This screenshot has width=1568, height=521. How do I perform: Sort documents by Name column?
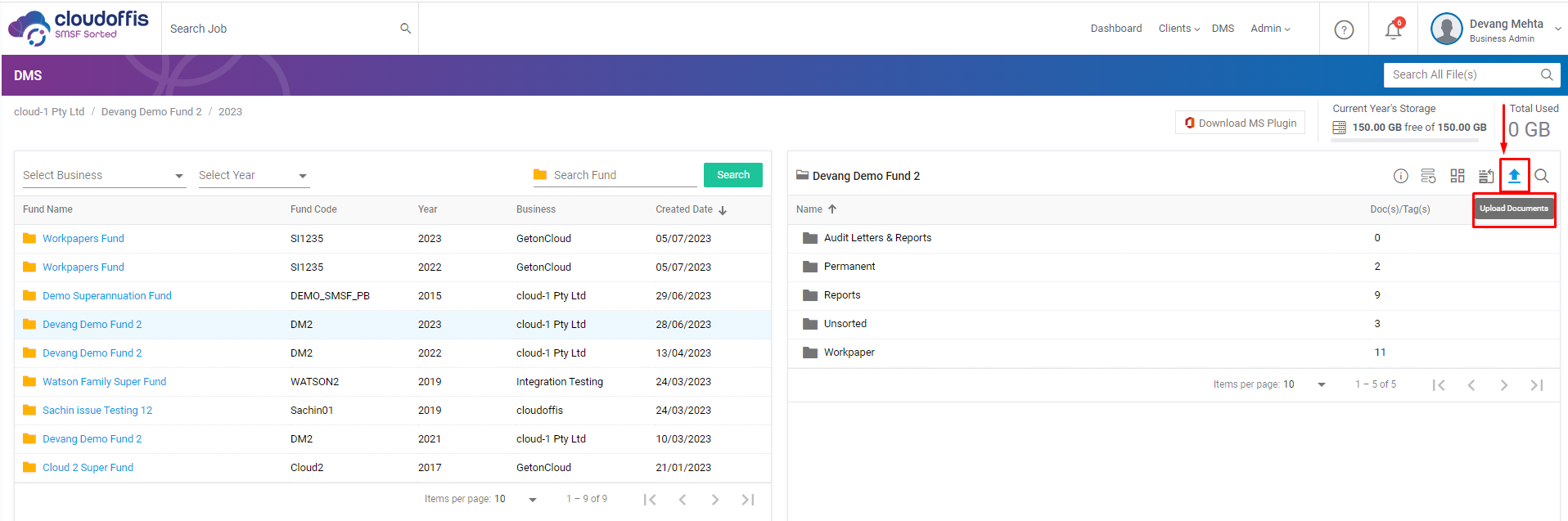816,209
